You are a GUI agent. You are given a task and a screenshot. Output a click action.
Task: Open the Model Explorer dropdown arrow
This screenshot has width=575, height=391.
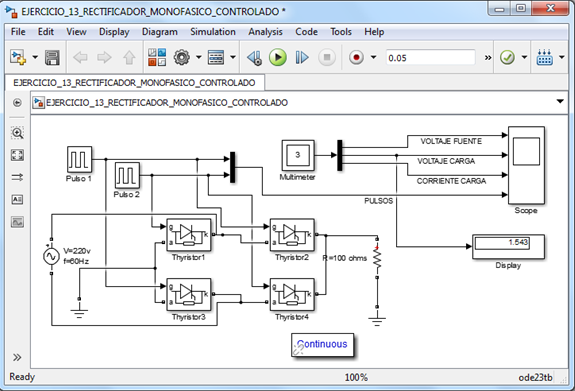[x=233, y=57]
